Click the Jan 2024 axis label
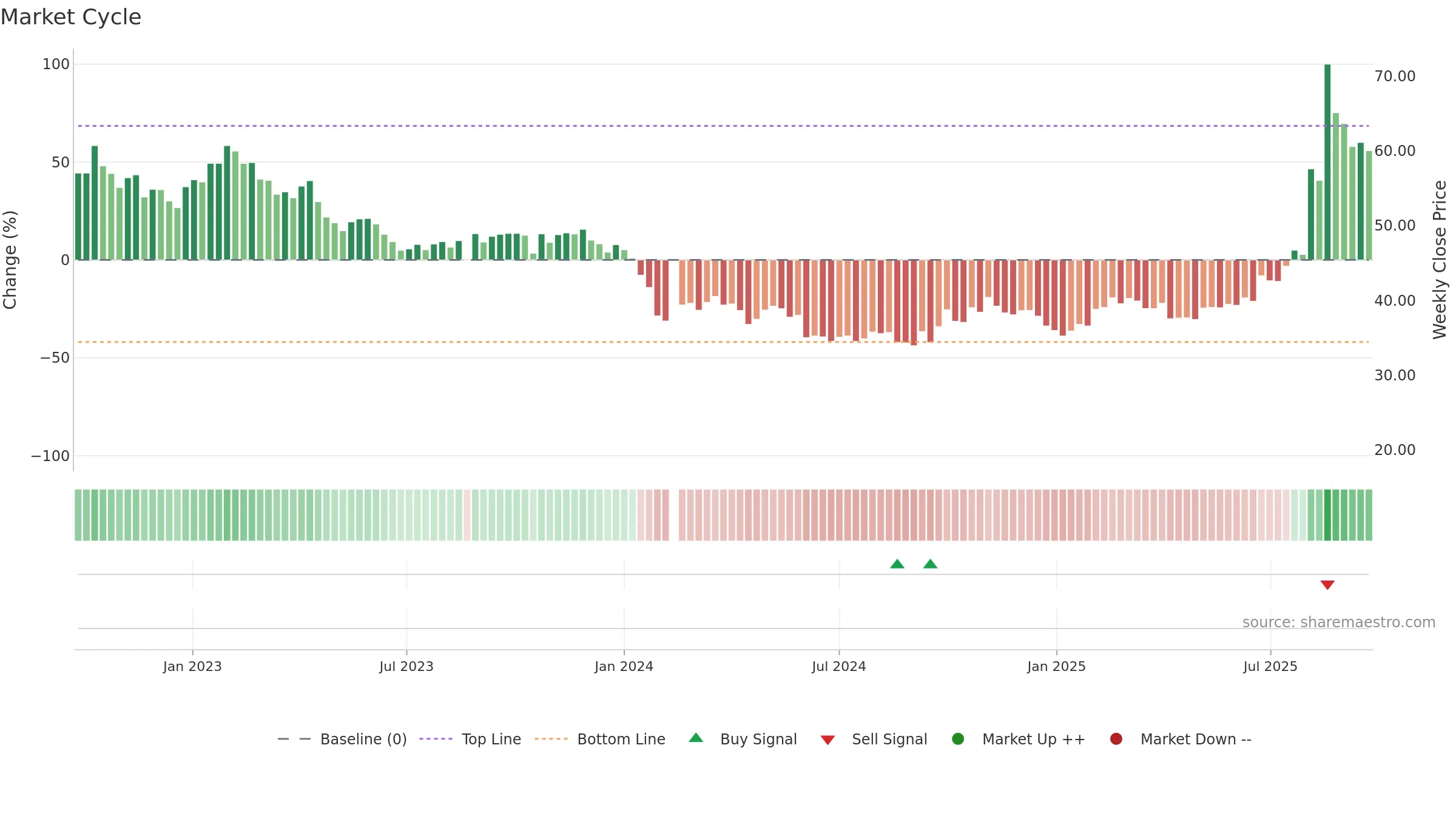Screen dimensions: 1456x819 click(624, 666)
